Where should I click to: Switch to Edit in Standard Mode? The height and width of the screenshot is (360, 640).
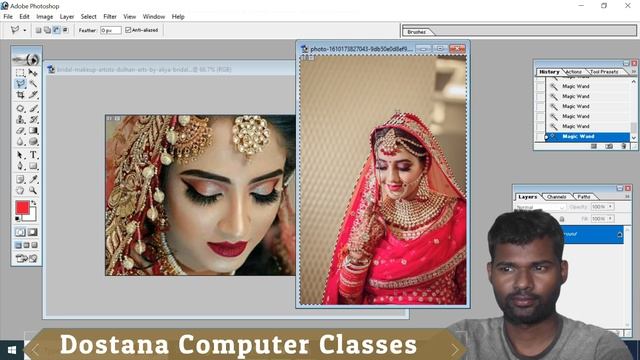pos(20,232)
